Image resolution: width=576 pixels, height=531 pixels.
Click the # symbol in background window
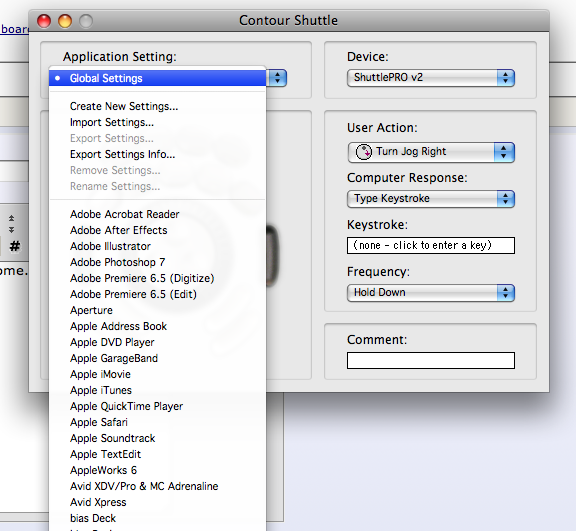point(15,246)
